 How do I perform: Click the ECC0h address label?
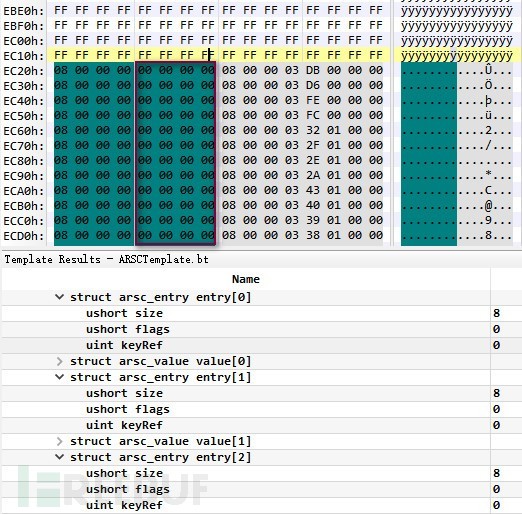[24, 221]
